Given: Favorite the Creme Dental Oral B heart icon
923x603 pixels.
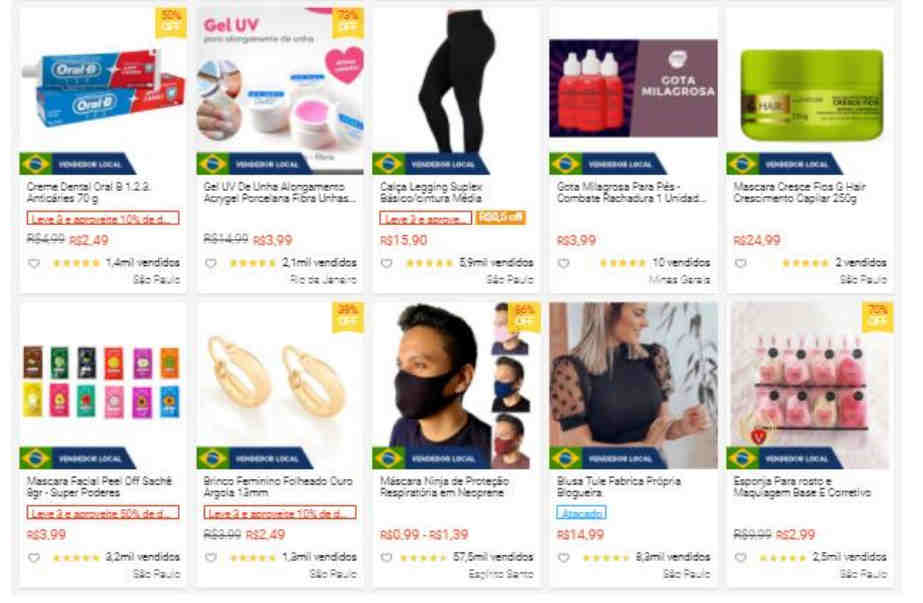Looking at the screenshot, I should 34,263.
